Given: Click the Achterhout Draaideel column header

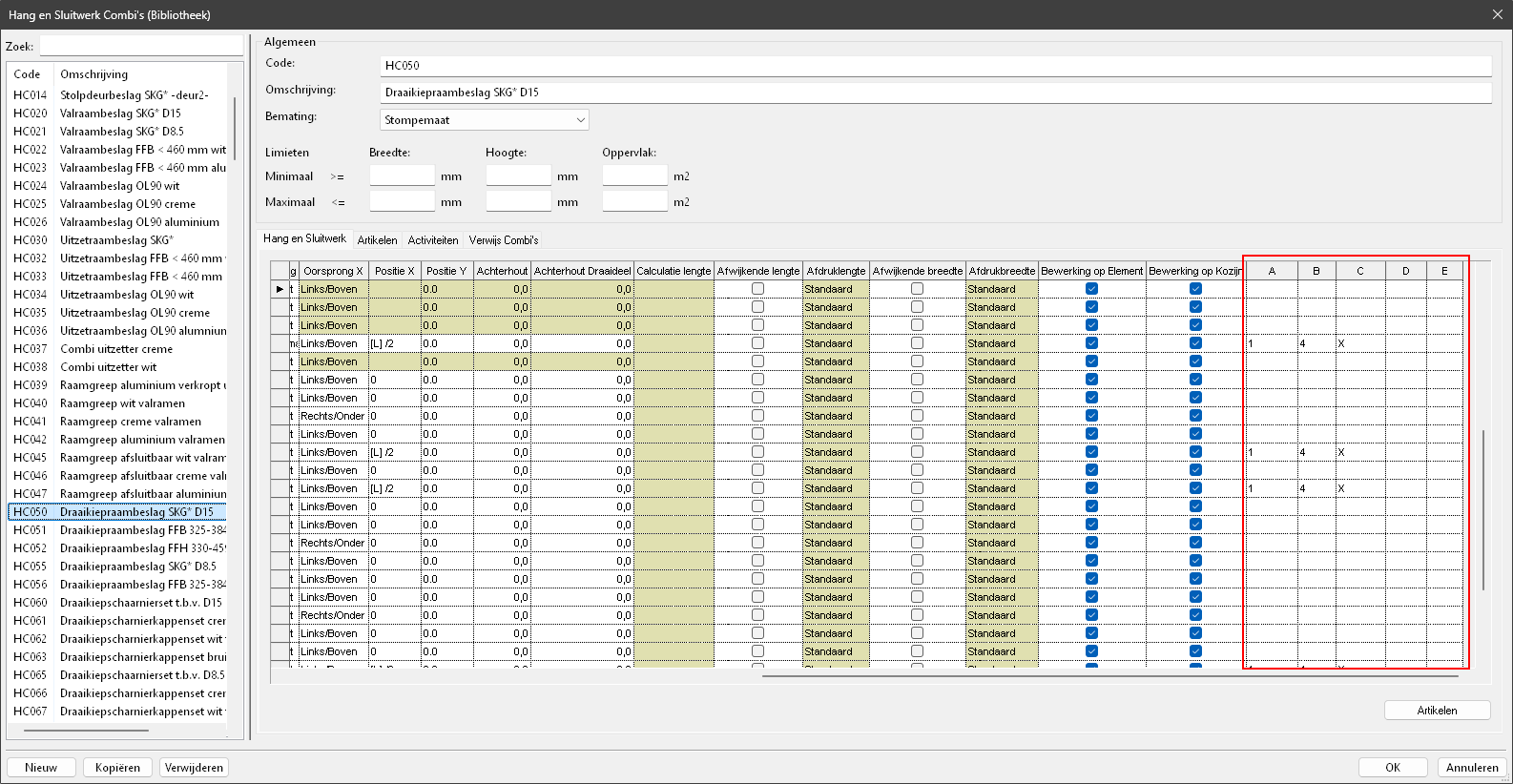Looking at the screenshot, I should [582, 271].
